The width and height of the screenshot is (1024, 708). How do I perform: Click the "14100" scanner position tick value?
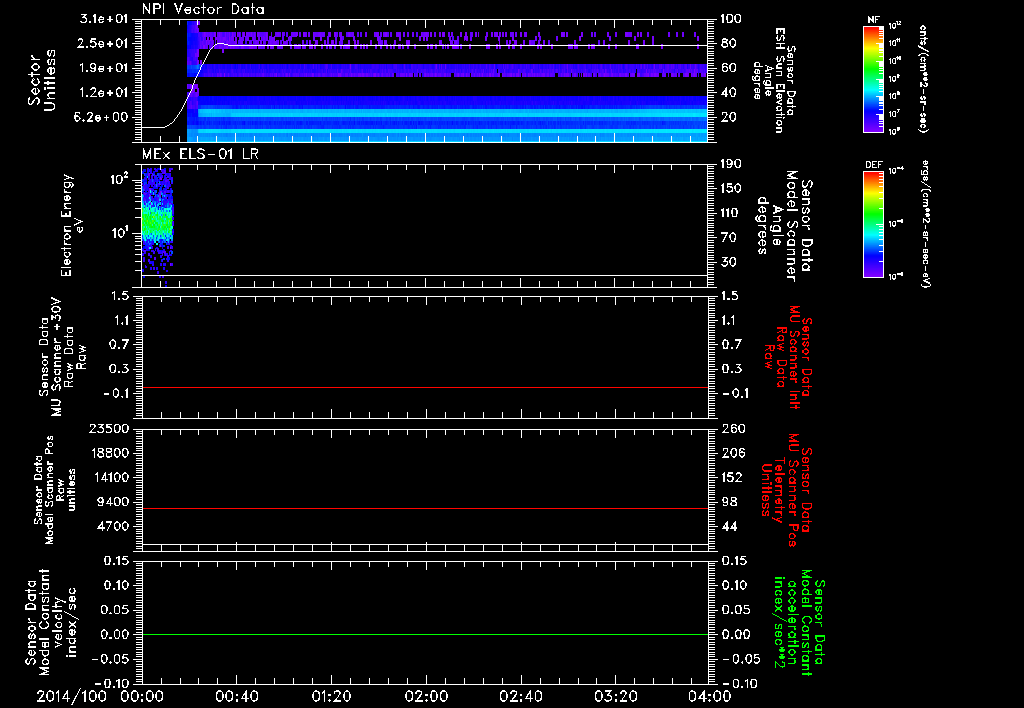[x=108, y=477]
